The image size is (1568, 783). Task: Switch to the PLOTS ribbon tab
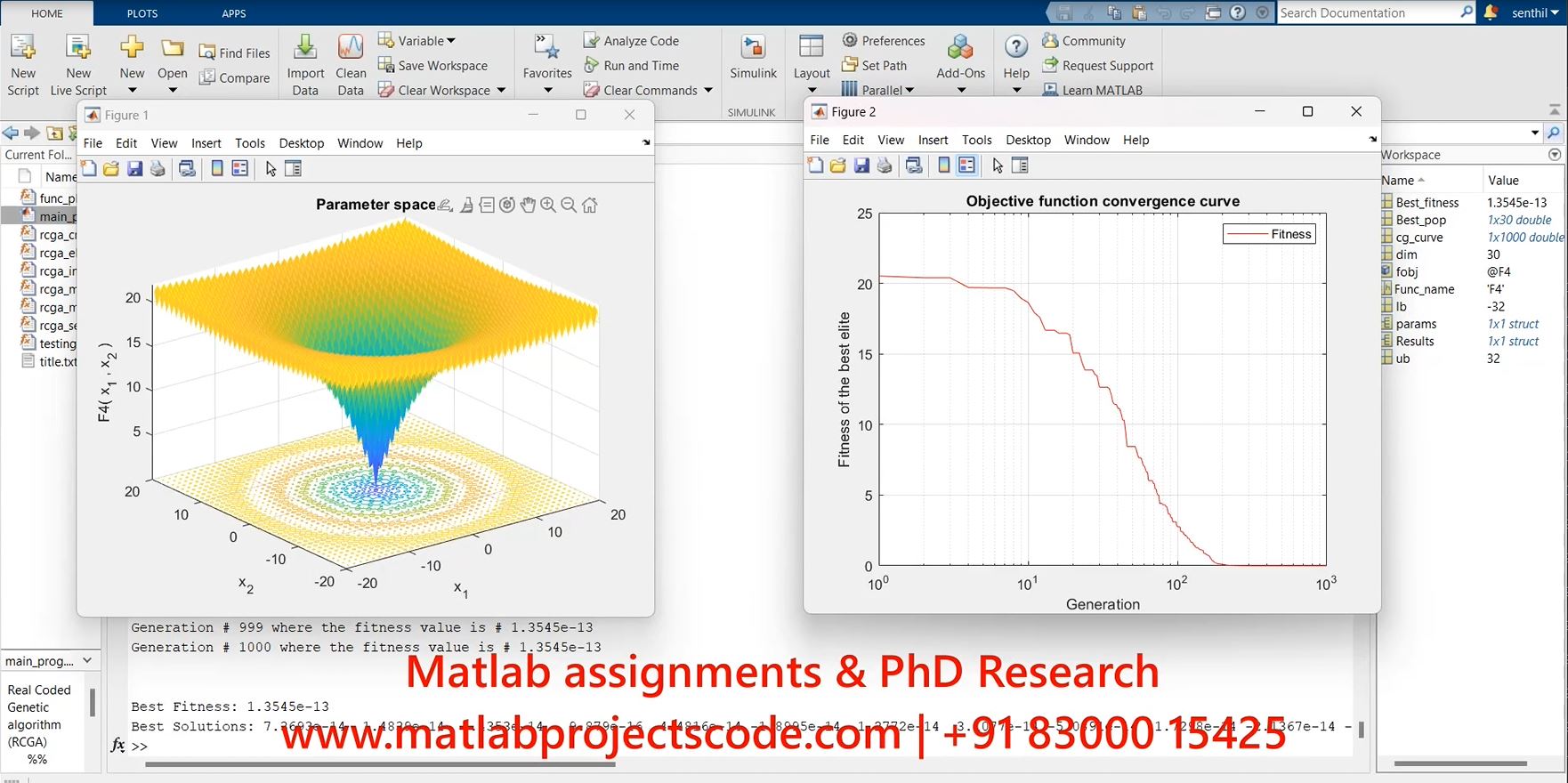click(x=141, y=13)
